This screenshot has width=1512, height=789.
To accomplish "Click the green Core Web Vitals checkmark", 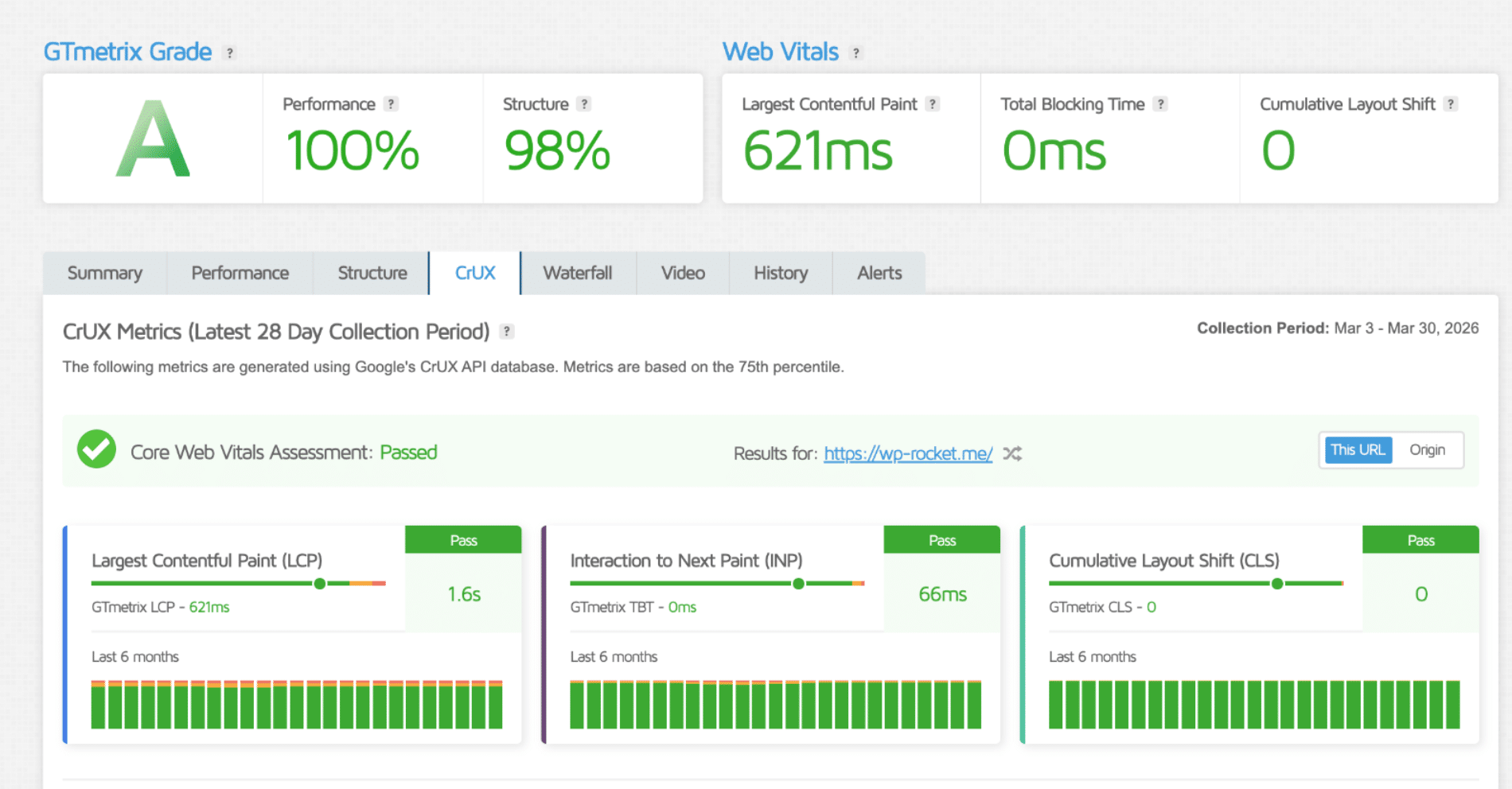I will 95,450.
